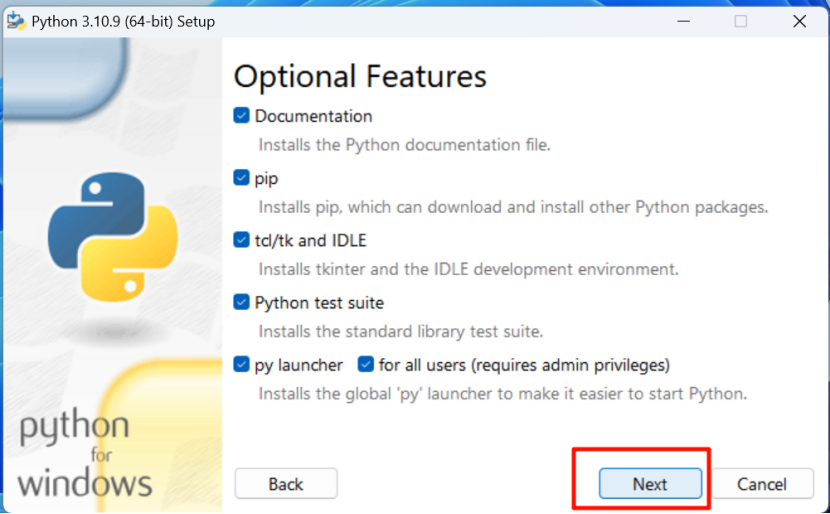Click 'Installs tkinter and the IDLE development environment.'
This screenshot has width=830, height=514.
[468, 269]
